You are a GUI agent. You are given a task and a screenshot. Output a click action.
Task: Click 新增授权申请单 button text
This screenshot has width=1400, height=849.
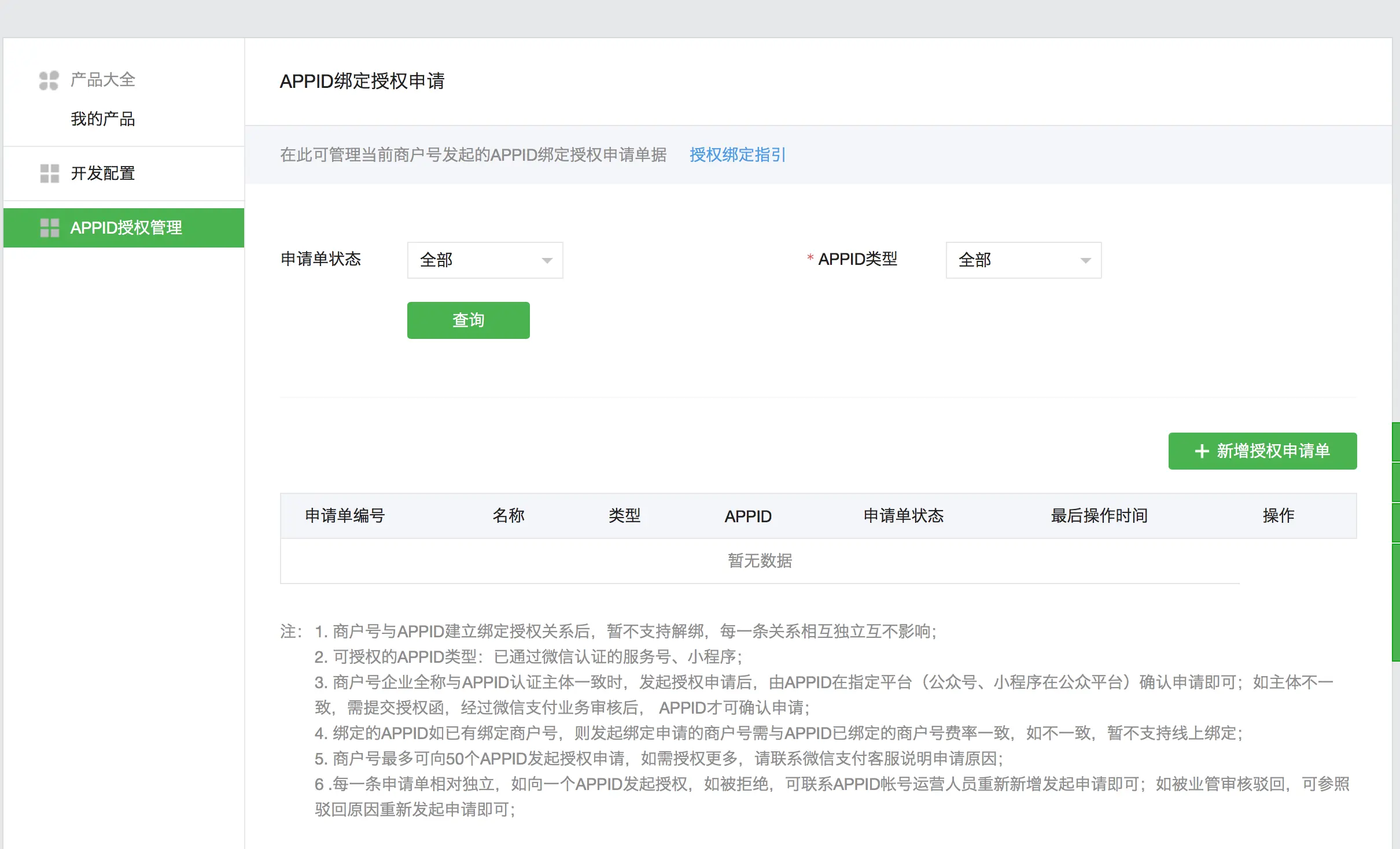(x=1273, y=451)
